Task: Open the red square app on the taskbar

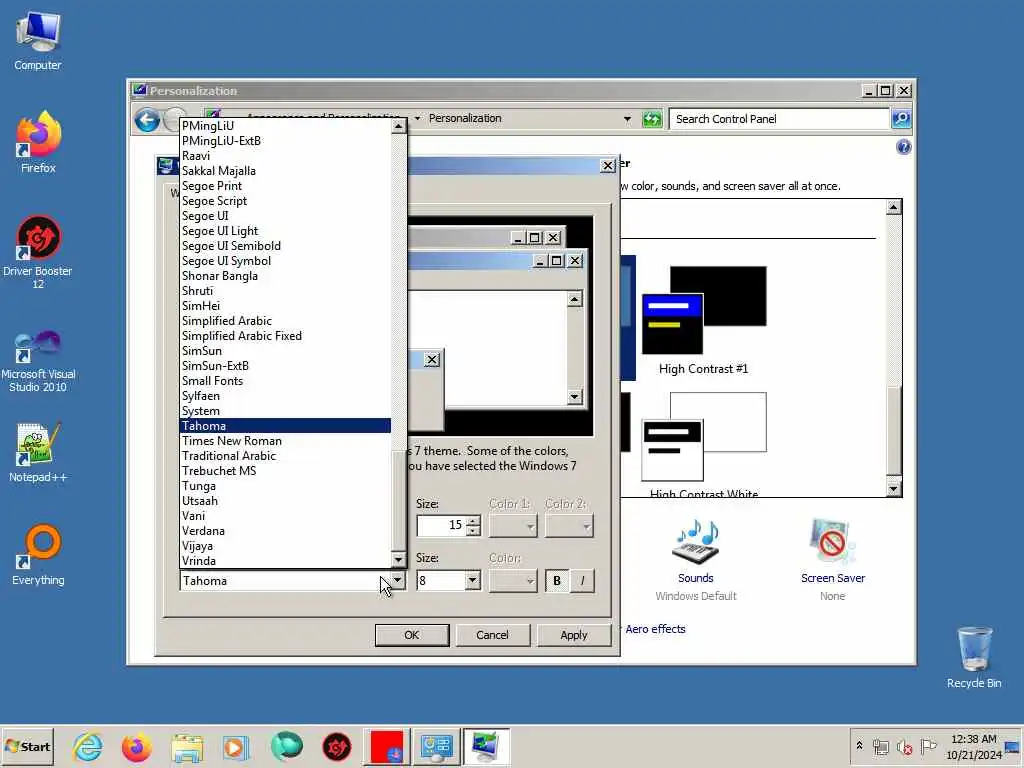Action: point(387,747)
